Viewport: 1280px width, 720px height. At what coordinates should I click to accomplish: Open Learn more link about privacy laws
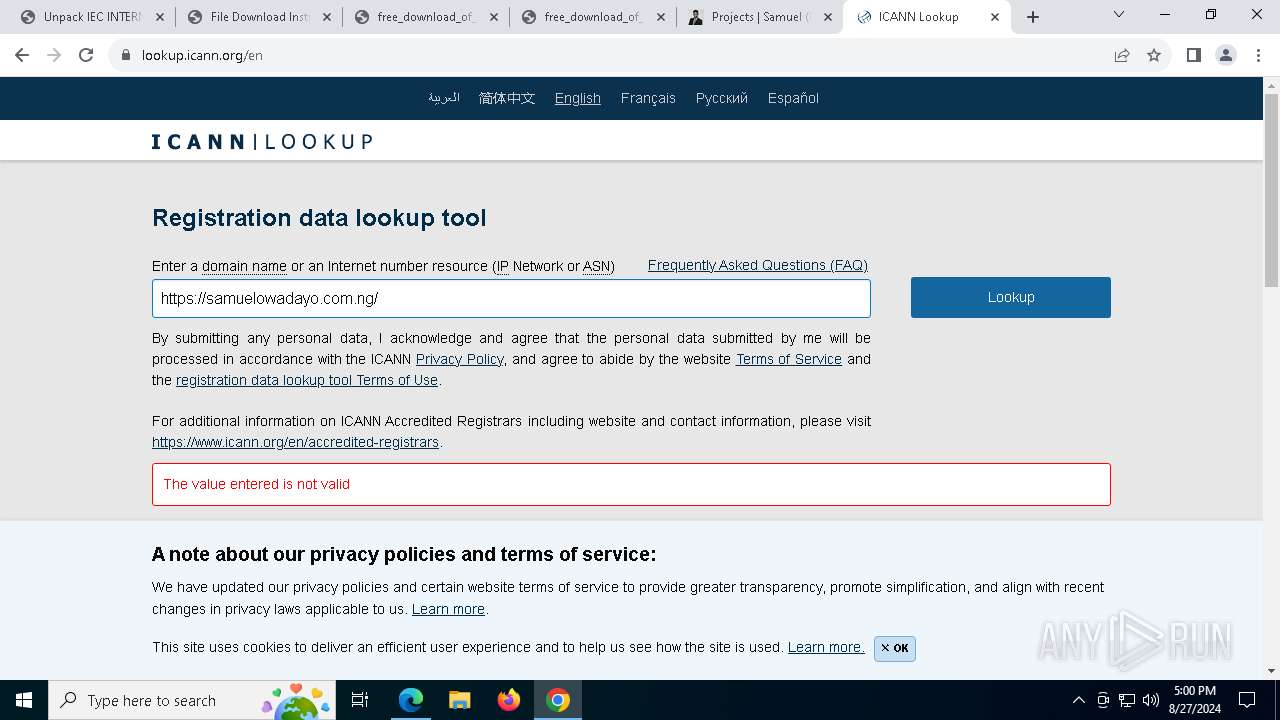[x=448, y=609]
